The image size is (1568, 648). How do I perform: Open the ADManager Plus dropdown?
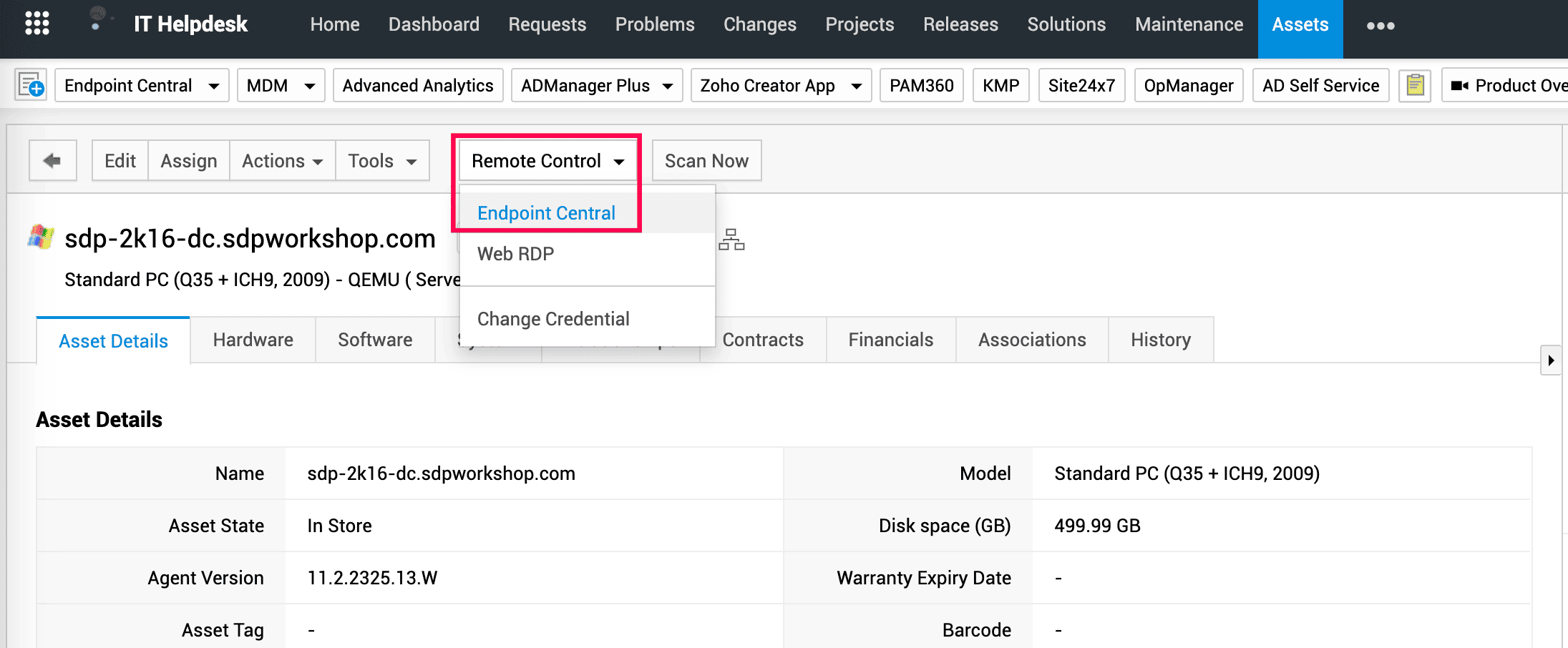(596, 85)
